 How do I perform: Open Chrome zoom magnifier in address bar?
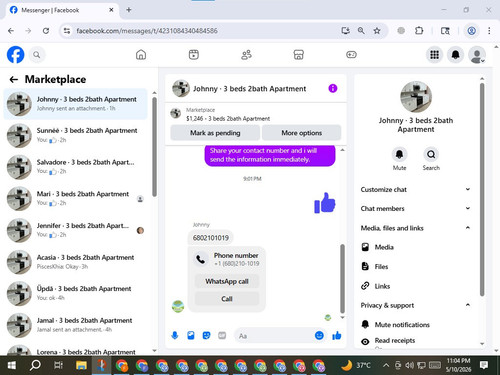coord(361,31)
